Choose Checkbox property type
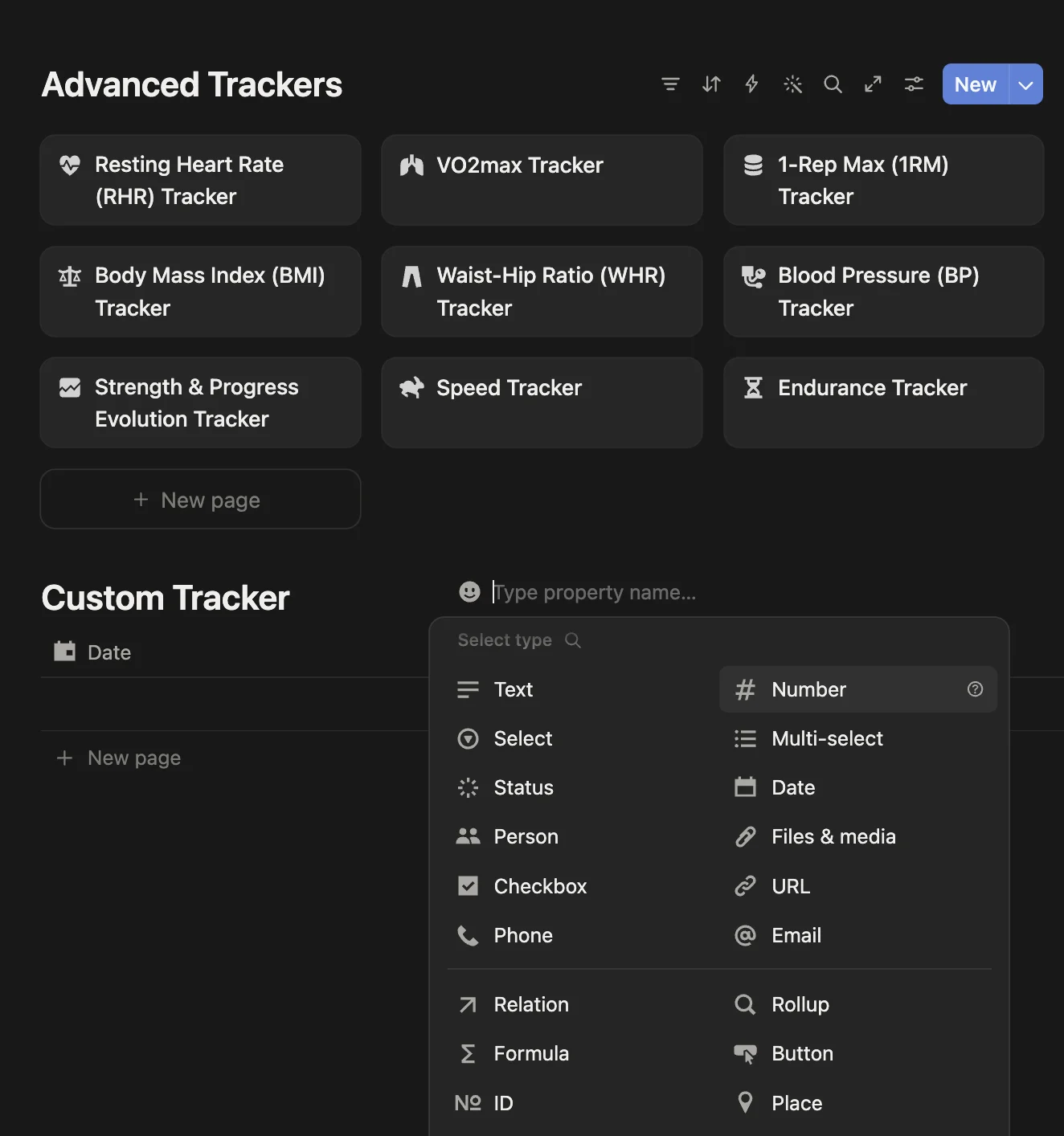This screenshot has width=1064, height=1136. point(582,886)
